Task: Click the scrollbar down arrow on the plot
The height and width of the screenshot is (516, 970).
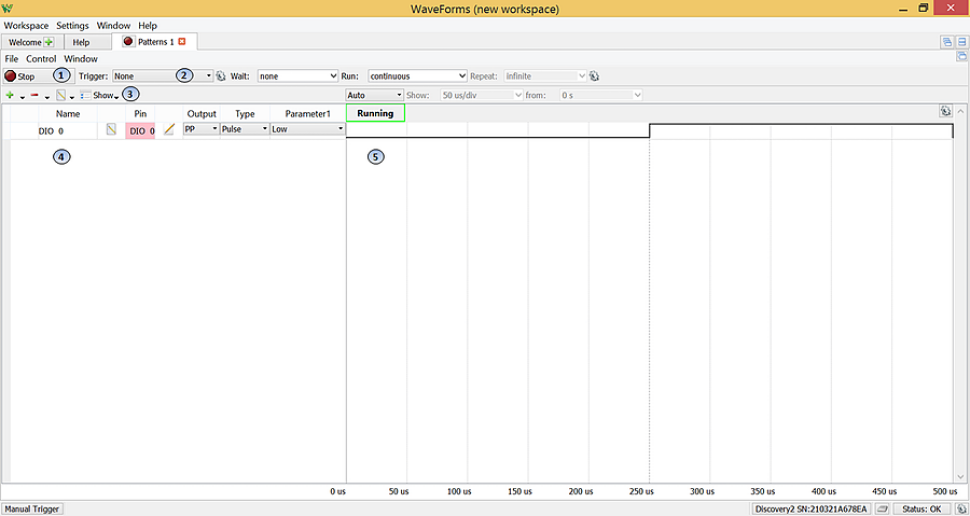Action: (x=960, y=476)
